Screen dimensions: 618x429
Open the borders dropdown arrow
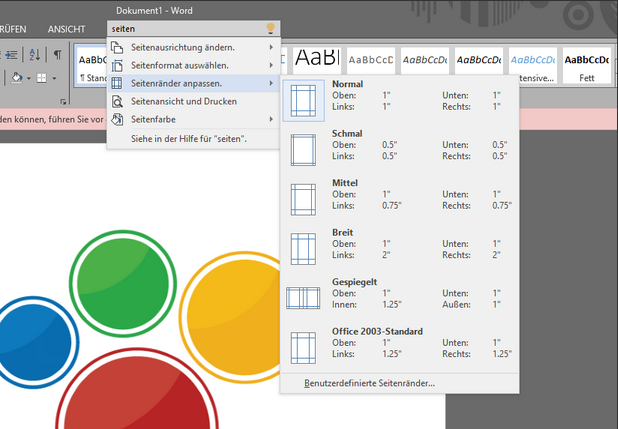(x=54, y=78)
